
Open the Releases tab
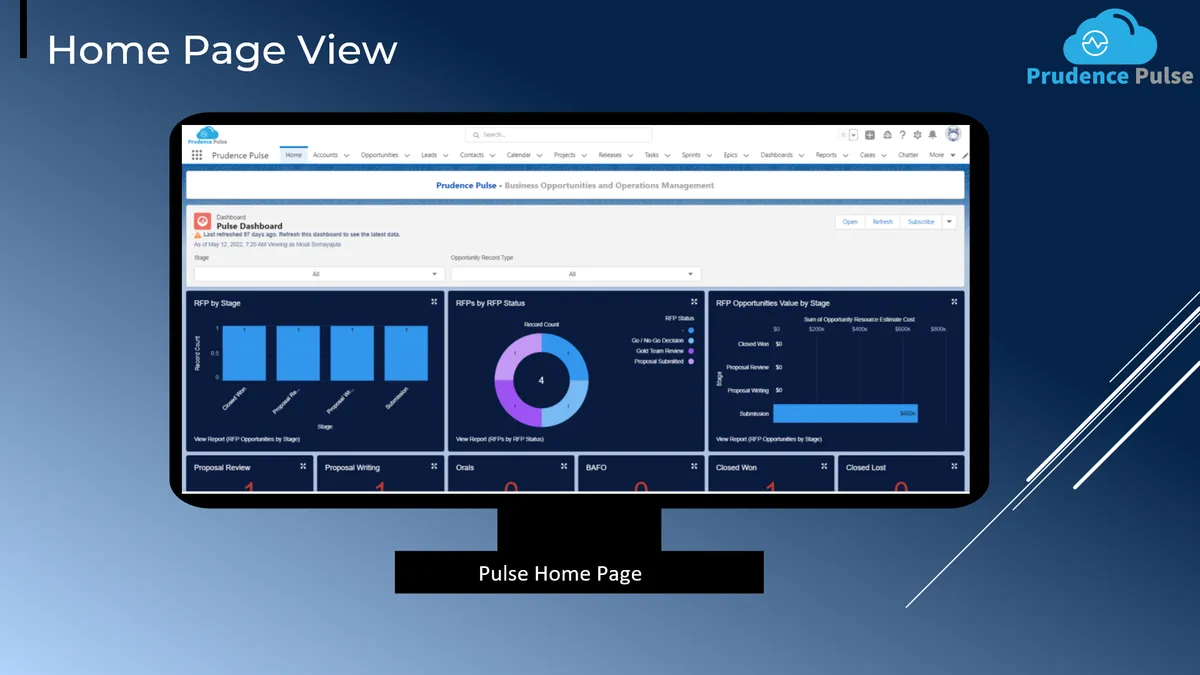[610, 155]
